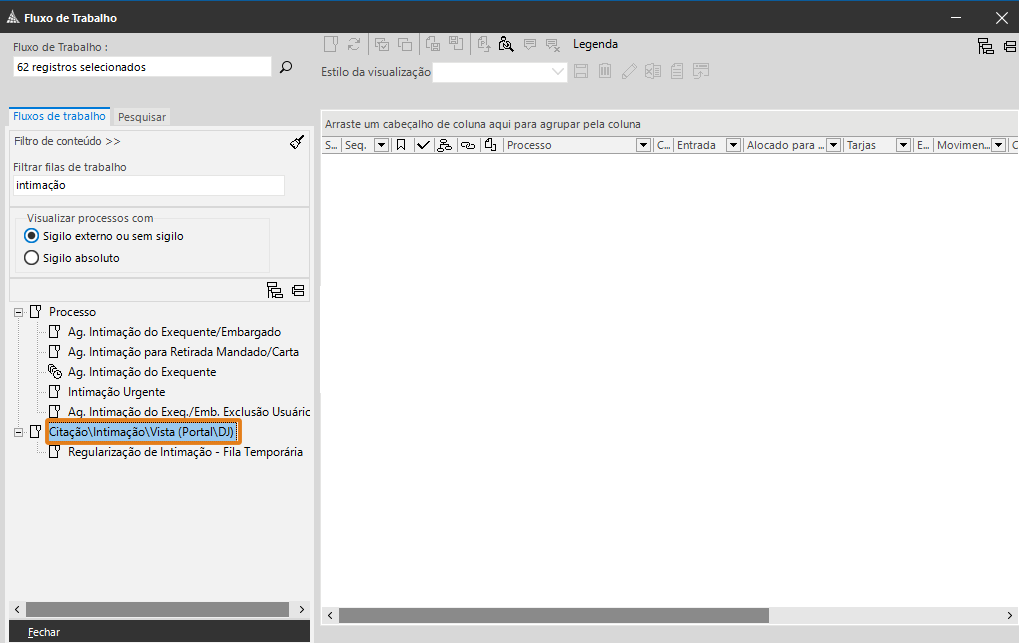Click the person with magnifier toolbar icon
This screenshot has width=1019, height=643.
pyautogui.click(x=506, y=44)
